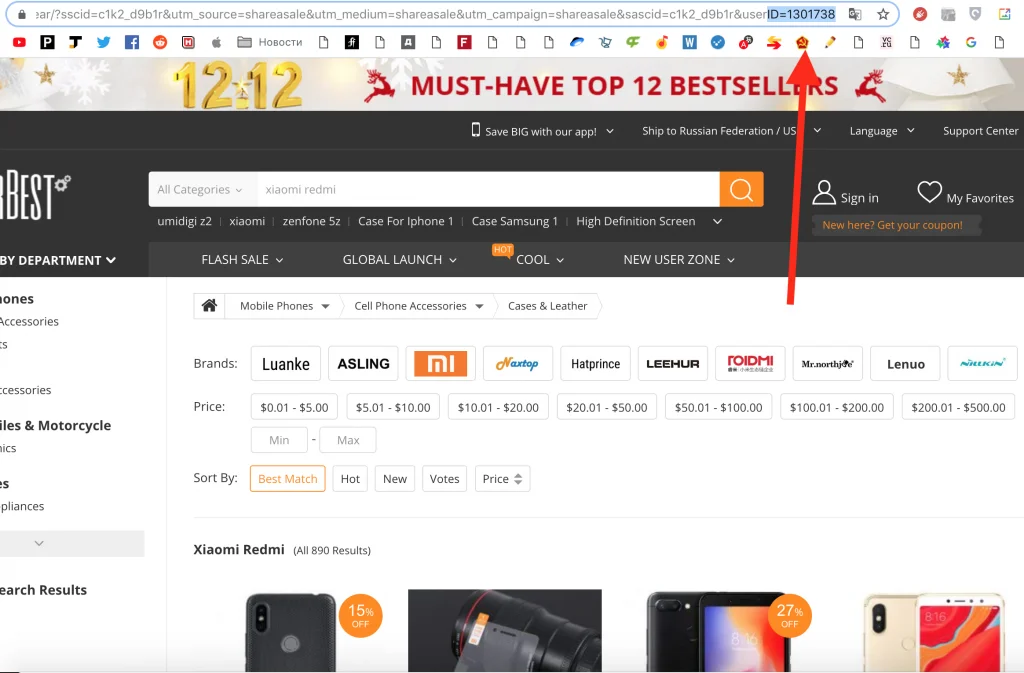
Task: Open the All Categories dropdown
Action: [x=202, y=189]
